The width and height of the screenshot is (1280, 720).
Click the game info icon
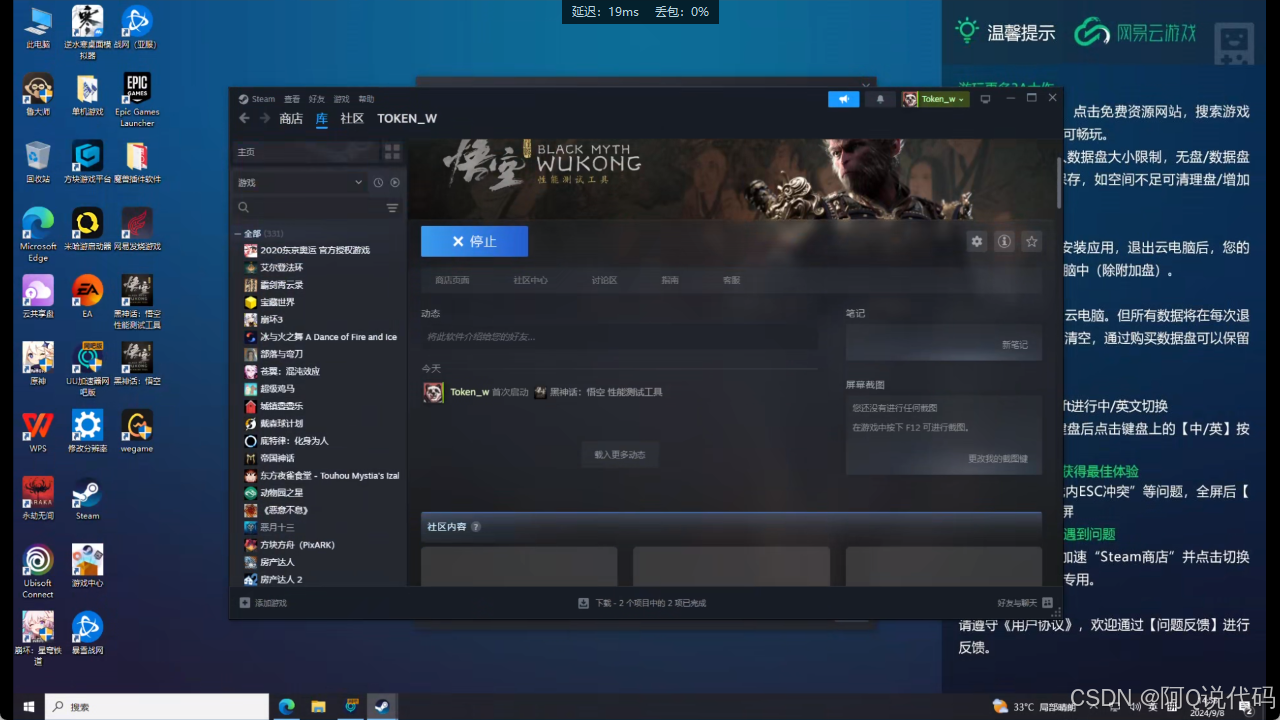[1004, 241]
